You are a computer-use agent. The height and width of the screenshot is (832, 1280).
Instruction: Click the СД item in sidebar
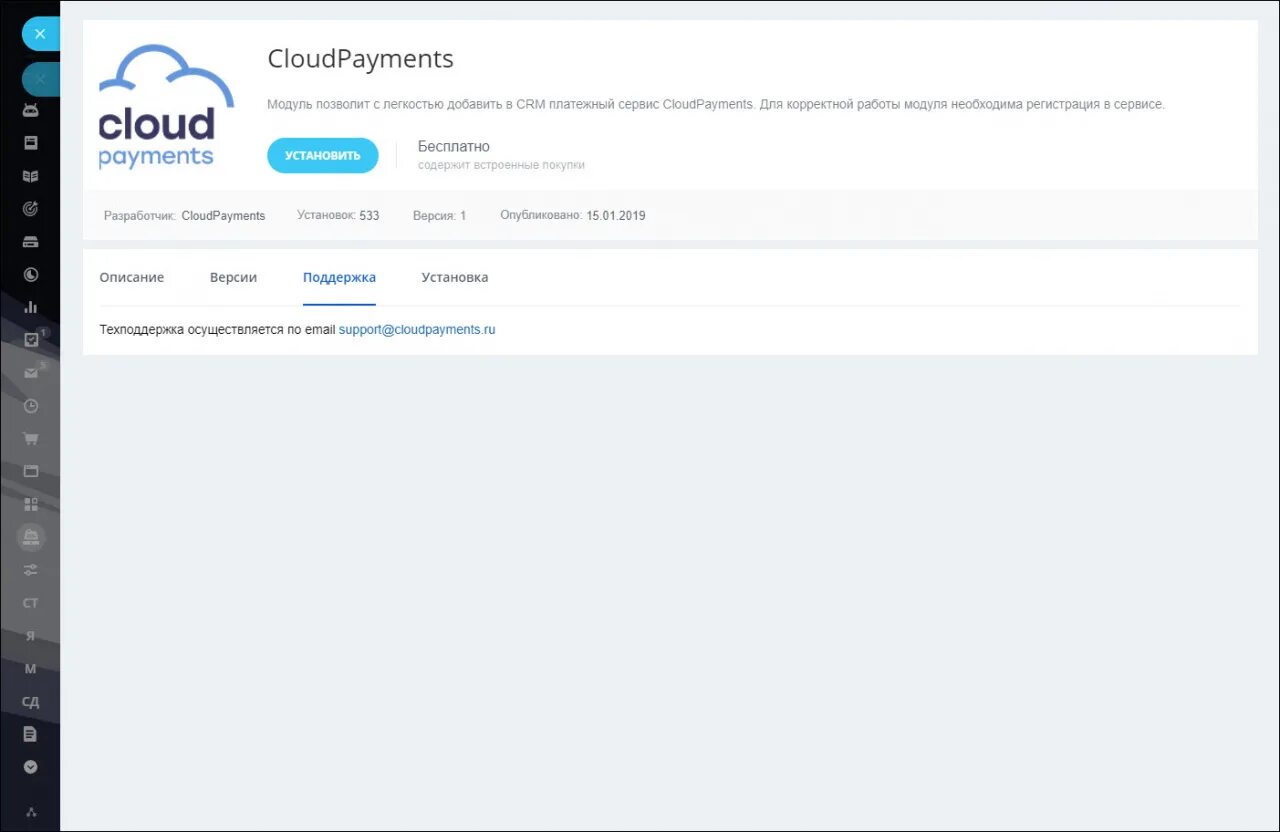click(31, 702)
